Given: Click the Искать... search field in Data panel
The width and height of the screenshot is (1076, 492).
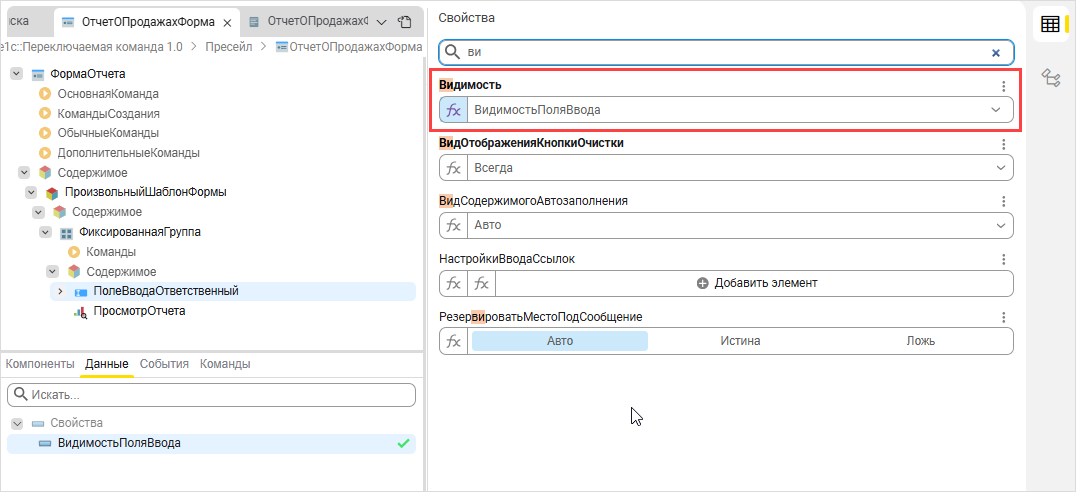Looking at the screenshot, I should (211, 395).
